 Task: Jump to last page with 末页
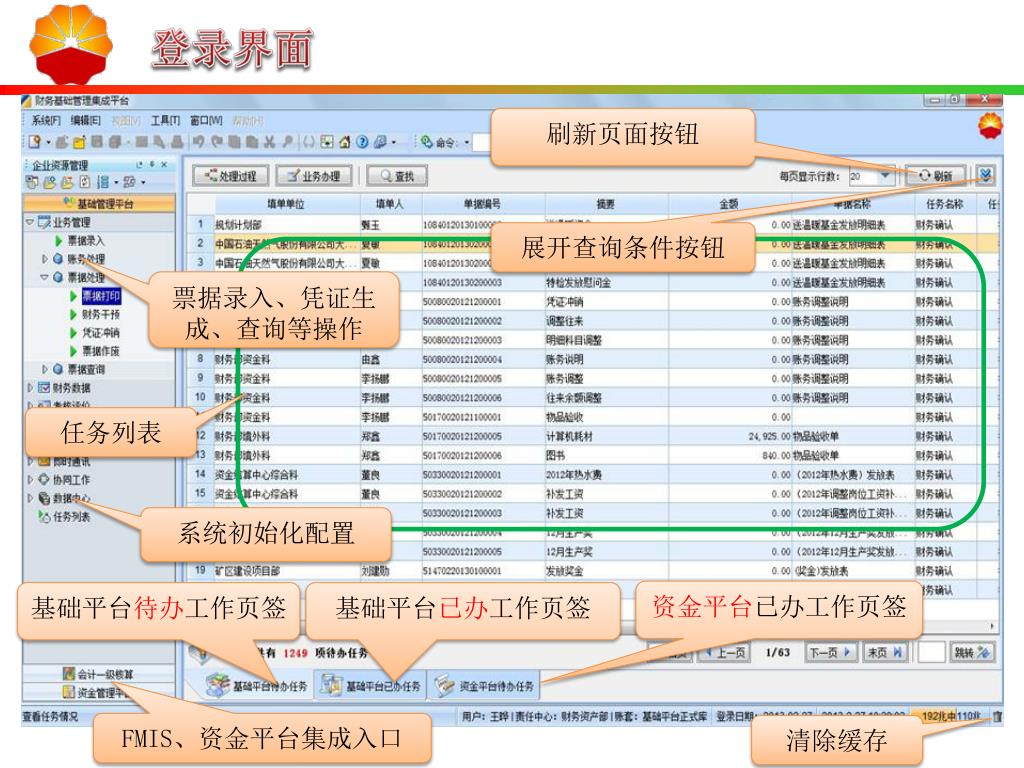[x=885, y=652]
